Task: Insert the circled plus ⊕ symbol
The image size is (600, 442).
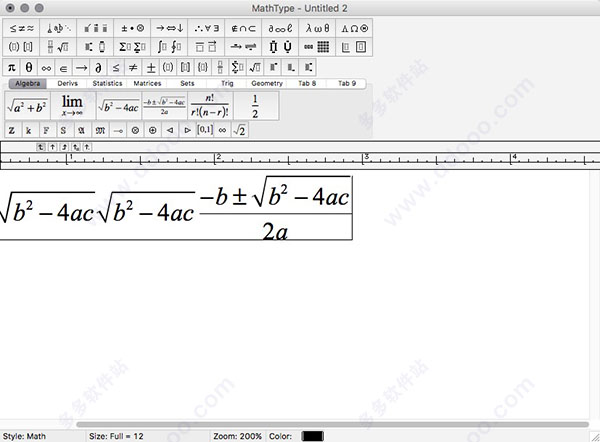Action: (153, 130)
